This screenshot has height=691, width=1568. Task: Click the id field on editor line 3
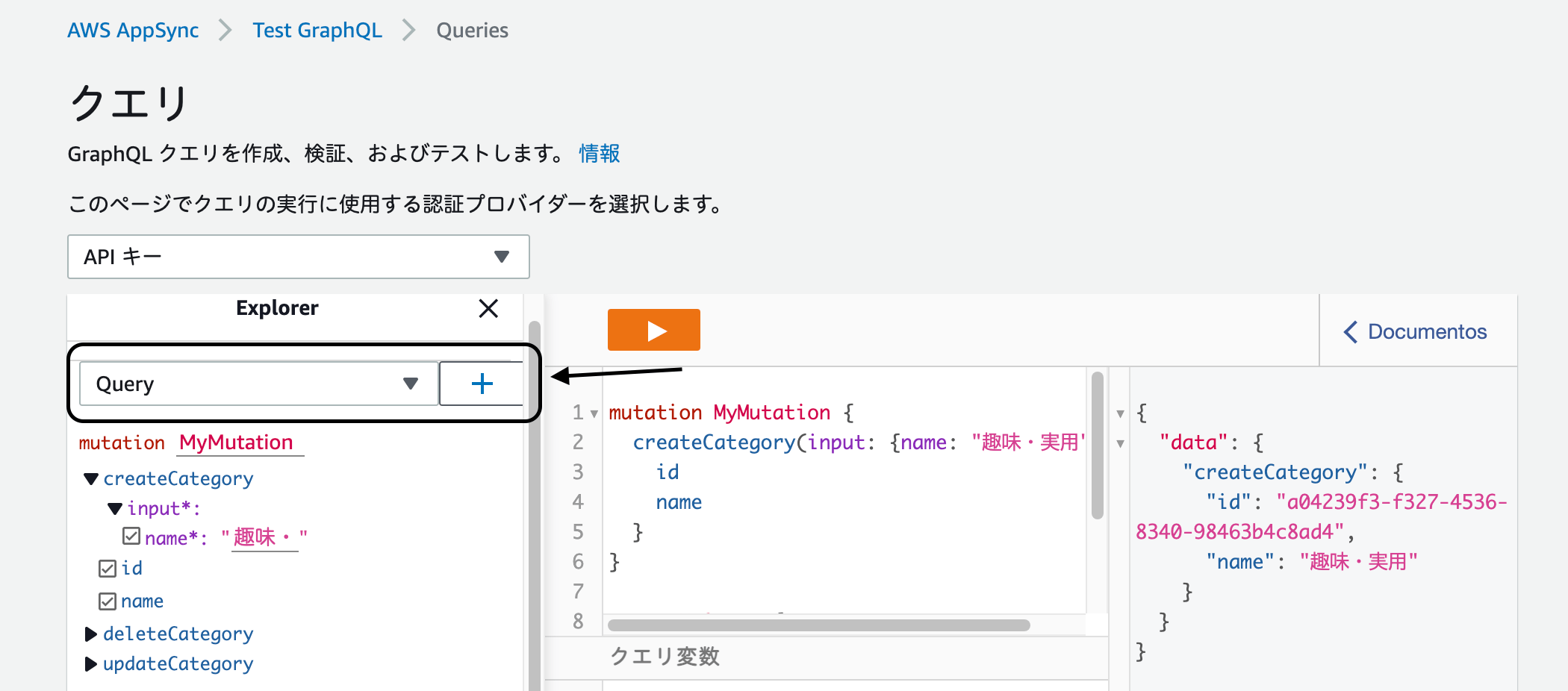668,472
